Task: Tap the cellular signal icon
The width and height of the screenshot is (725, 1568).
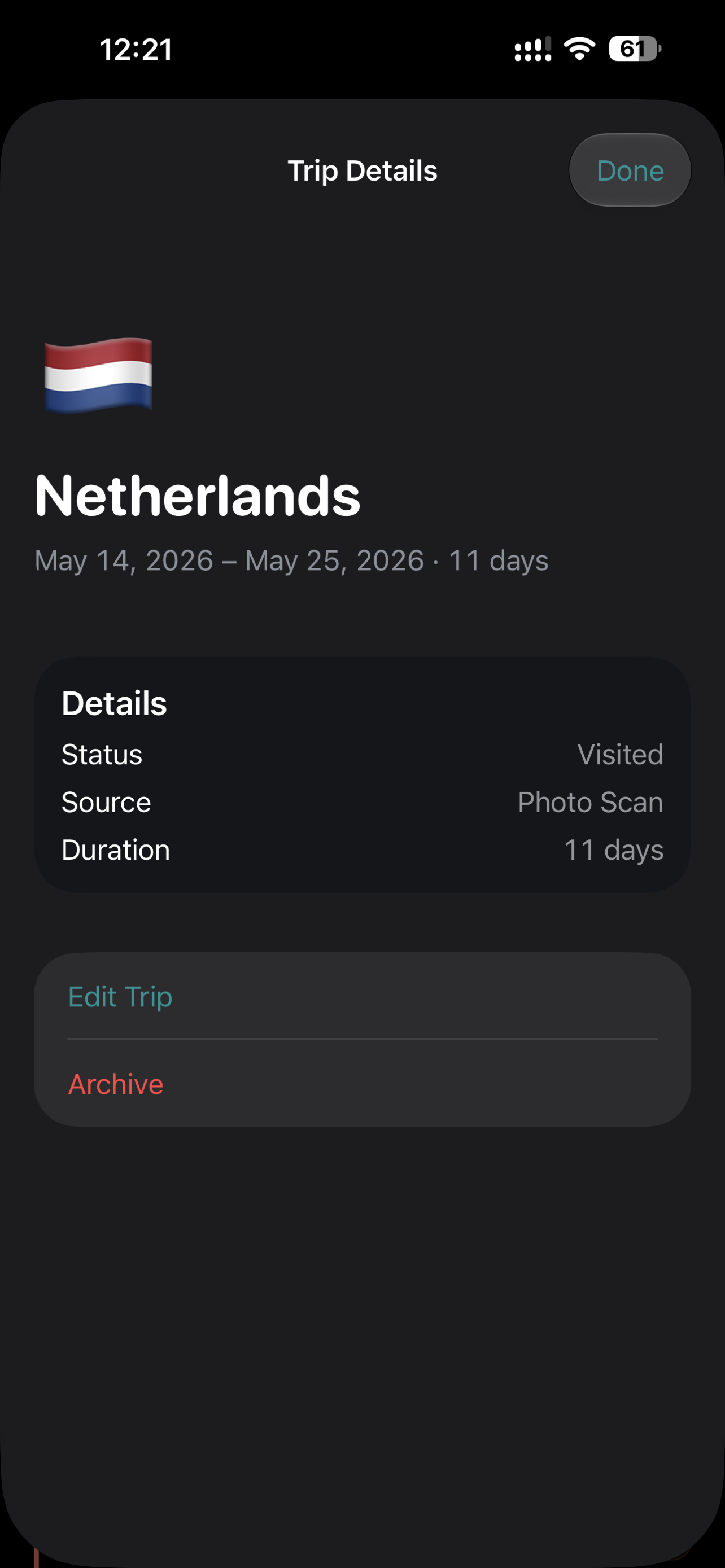Action: click(532, 49)
